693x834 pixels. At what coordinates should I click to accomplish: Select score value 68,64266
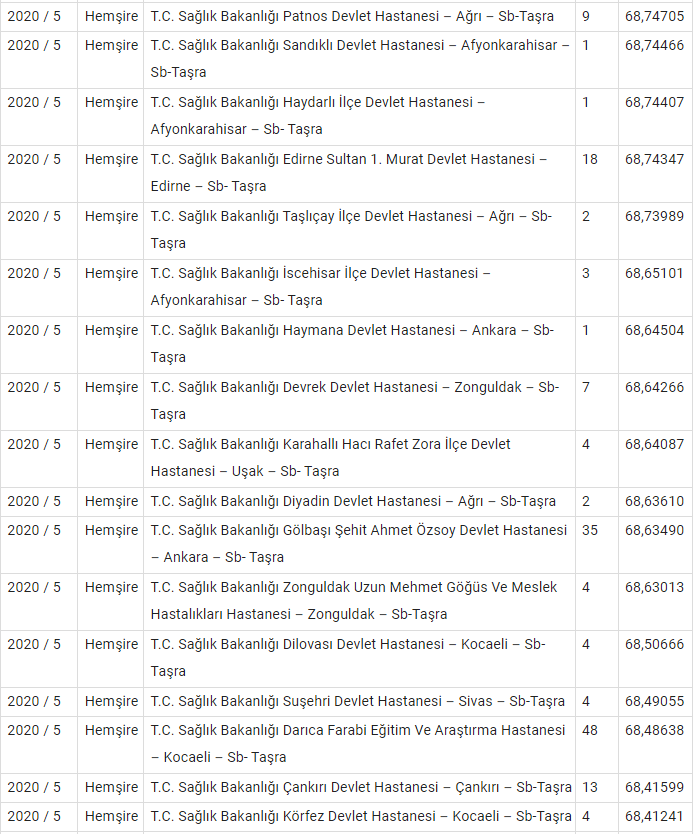(x=654, y=387)
